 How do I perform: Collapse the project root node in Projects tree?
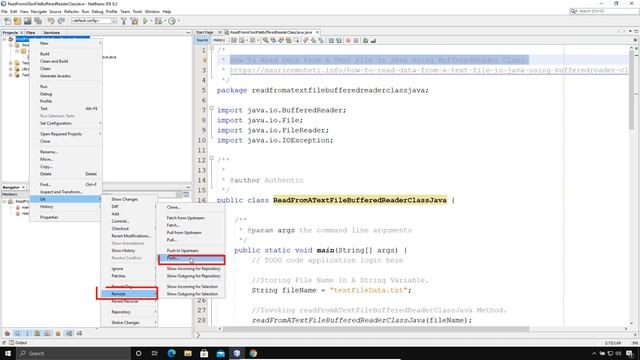click(x=4, y=39)
